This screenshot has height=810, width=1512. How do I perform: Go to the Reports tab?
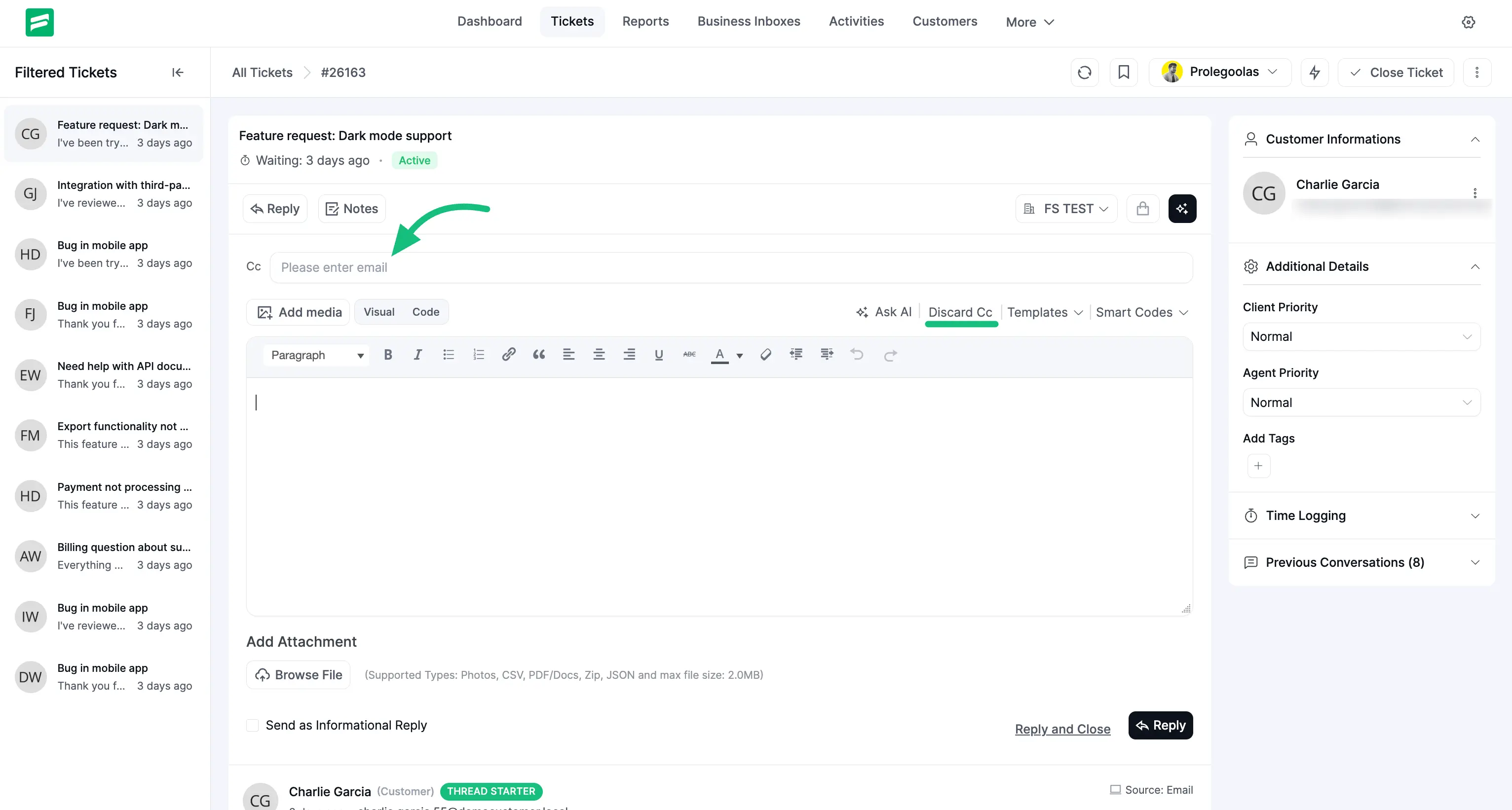pyautogui.click(x=645, y=21)
